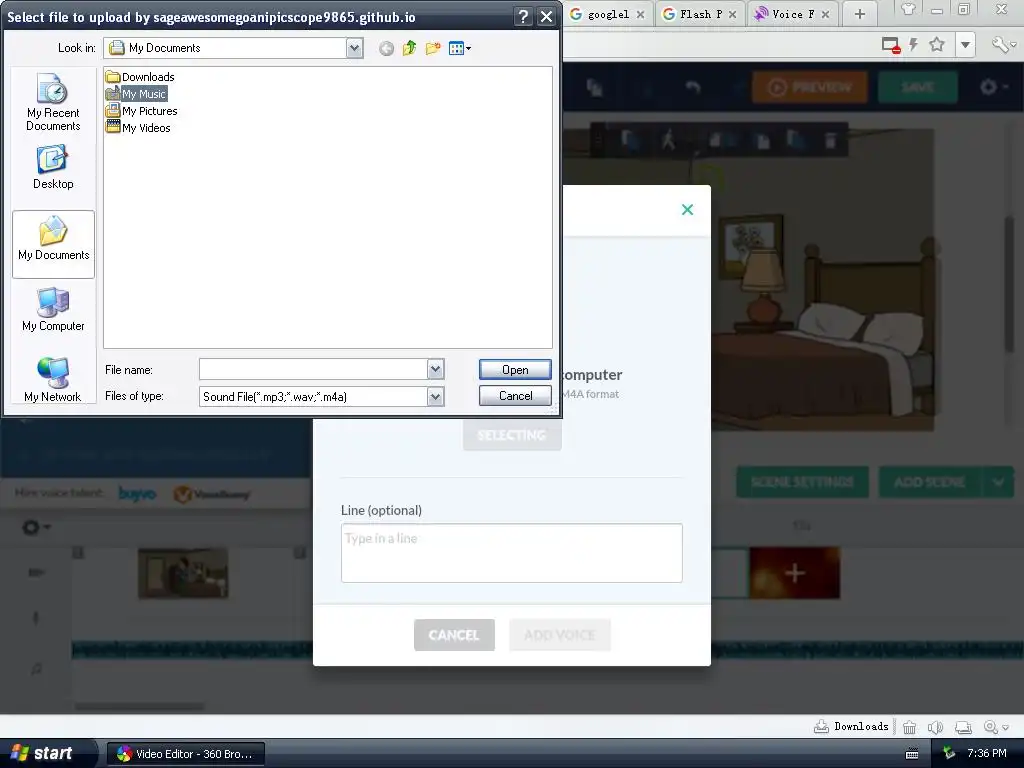The width and height of the screenshot is (1024, 768).
Task: Click the walking character action icon
Action: 668,140
